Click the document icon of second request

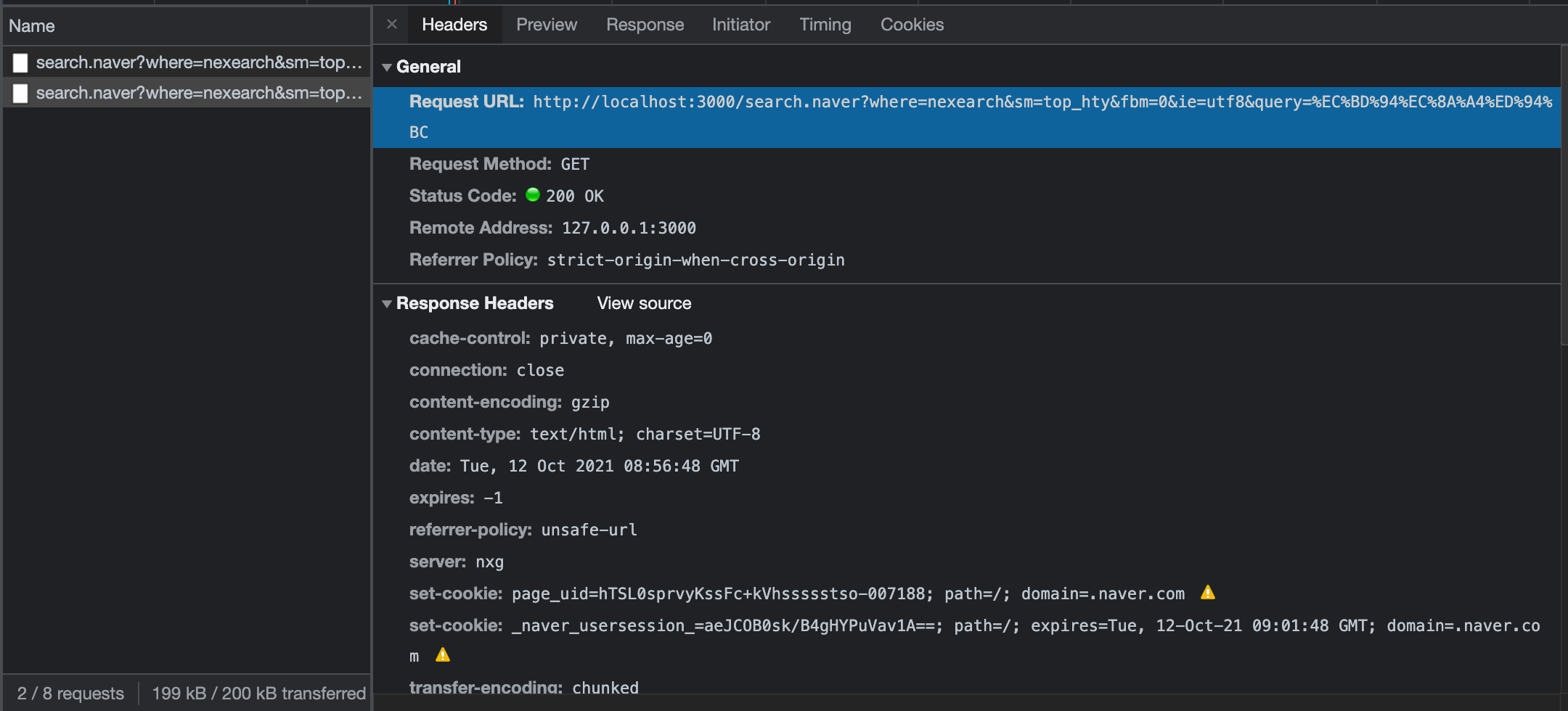tap(20, 94)
